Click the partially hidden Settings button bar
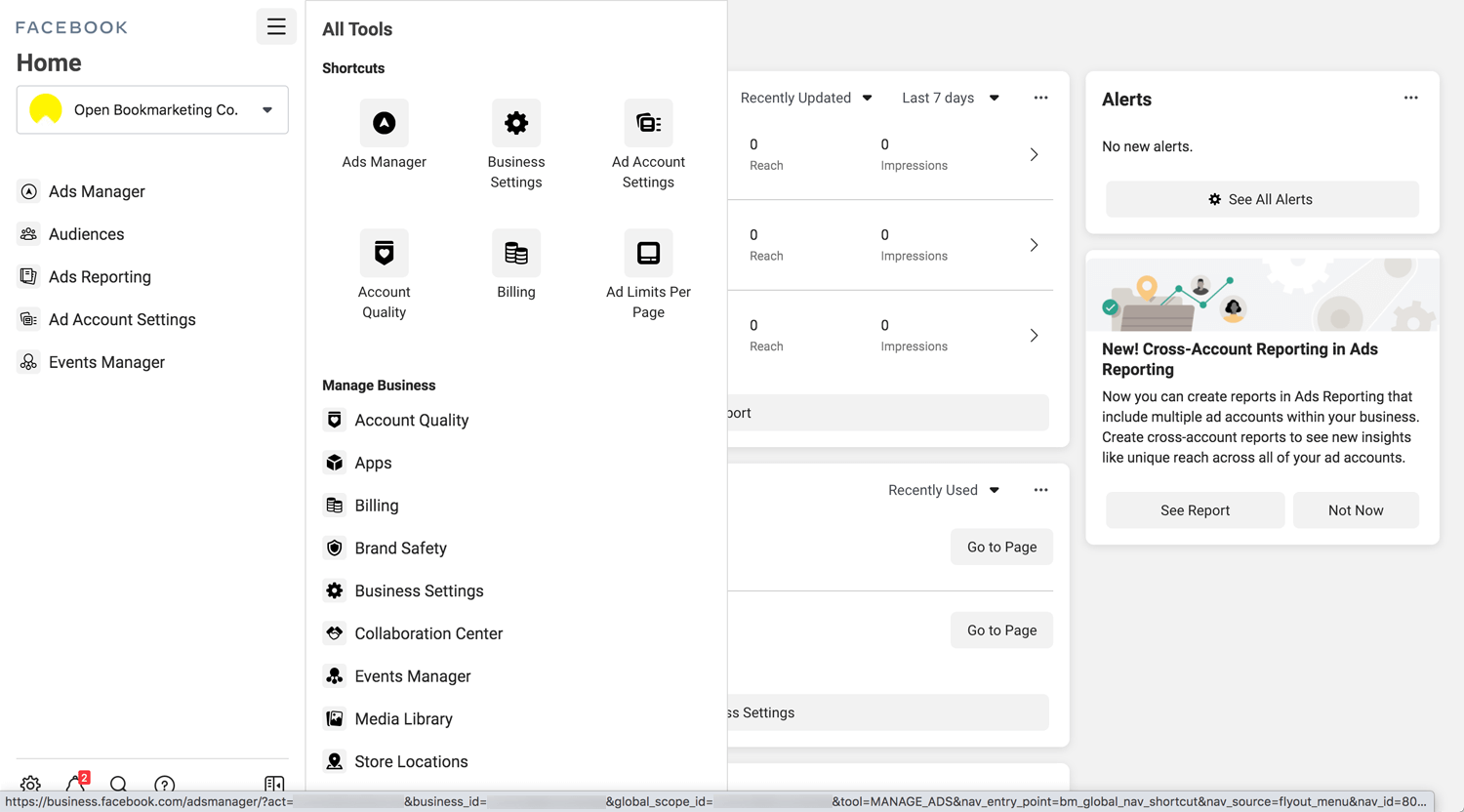The image size is (1464, 812). point(888,712)
